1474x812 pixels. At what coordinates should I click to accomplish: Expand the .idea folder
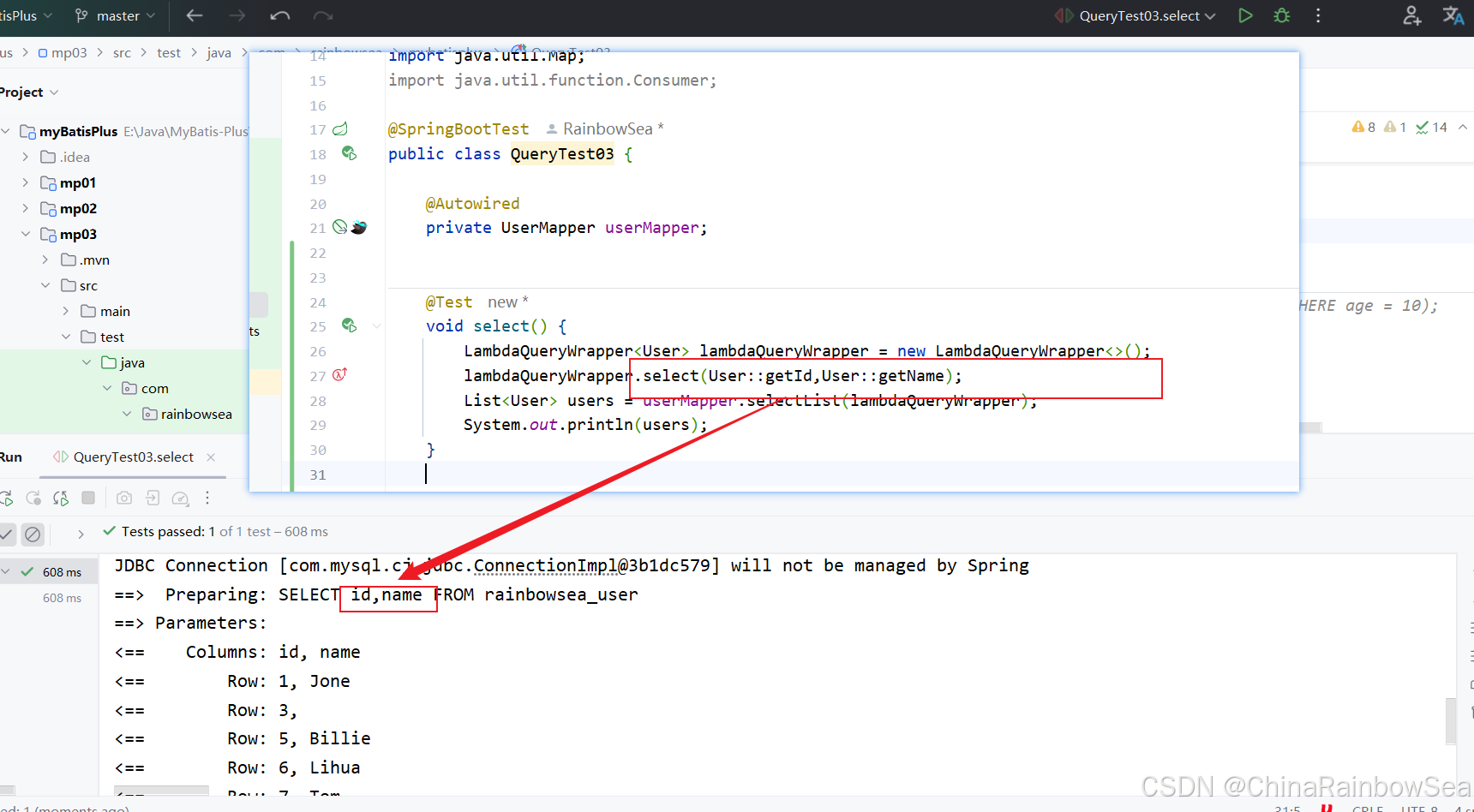26,157
